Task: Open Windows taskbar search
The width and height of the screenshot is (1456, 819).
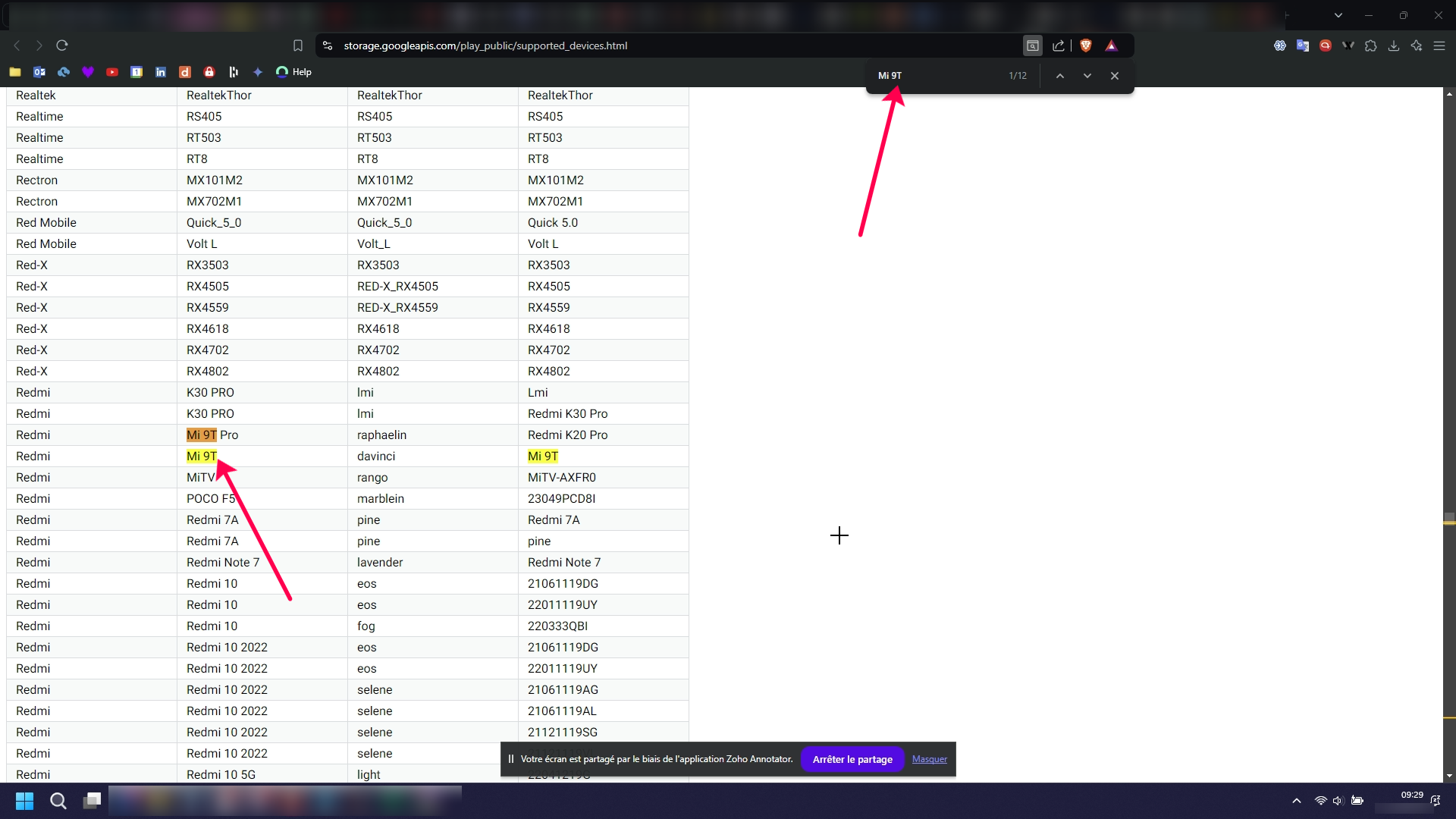Action: pos(58,801)
